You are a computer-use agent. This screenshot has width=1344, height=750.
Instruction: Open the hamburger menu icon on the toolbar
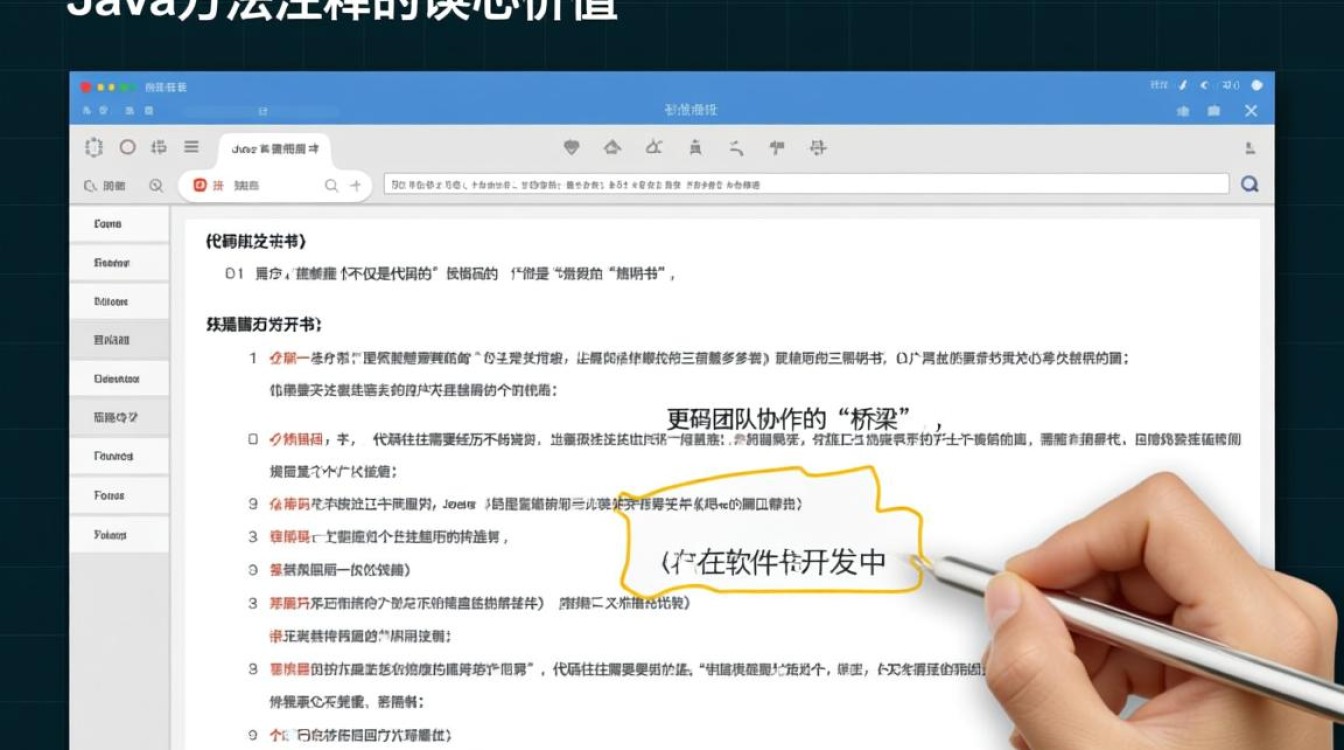(x=189, y=146)
